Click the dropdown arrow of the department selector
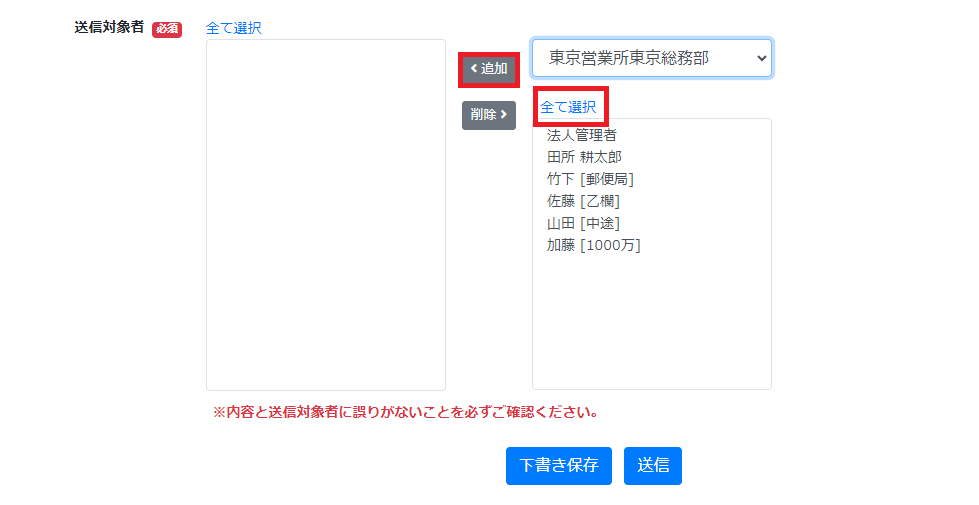 coord(761,58)
